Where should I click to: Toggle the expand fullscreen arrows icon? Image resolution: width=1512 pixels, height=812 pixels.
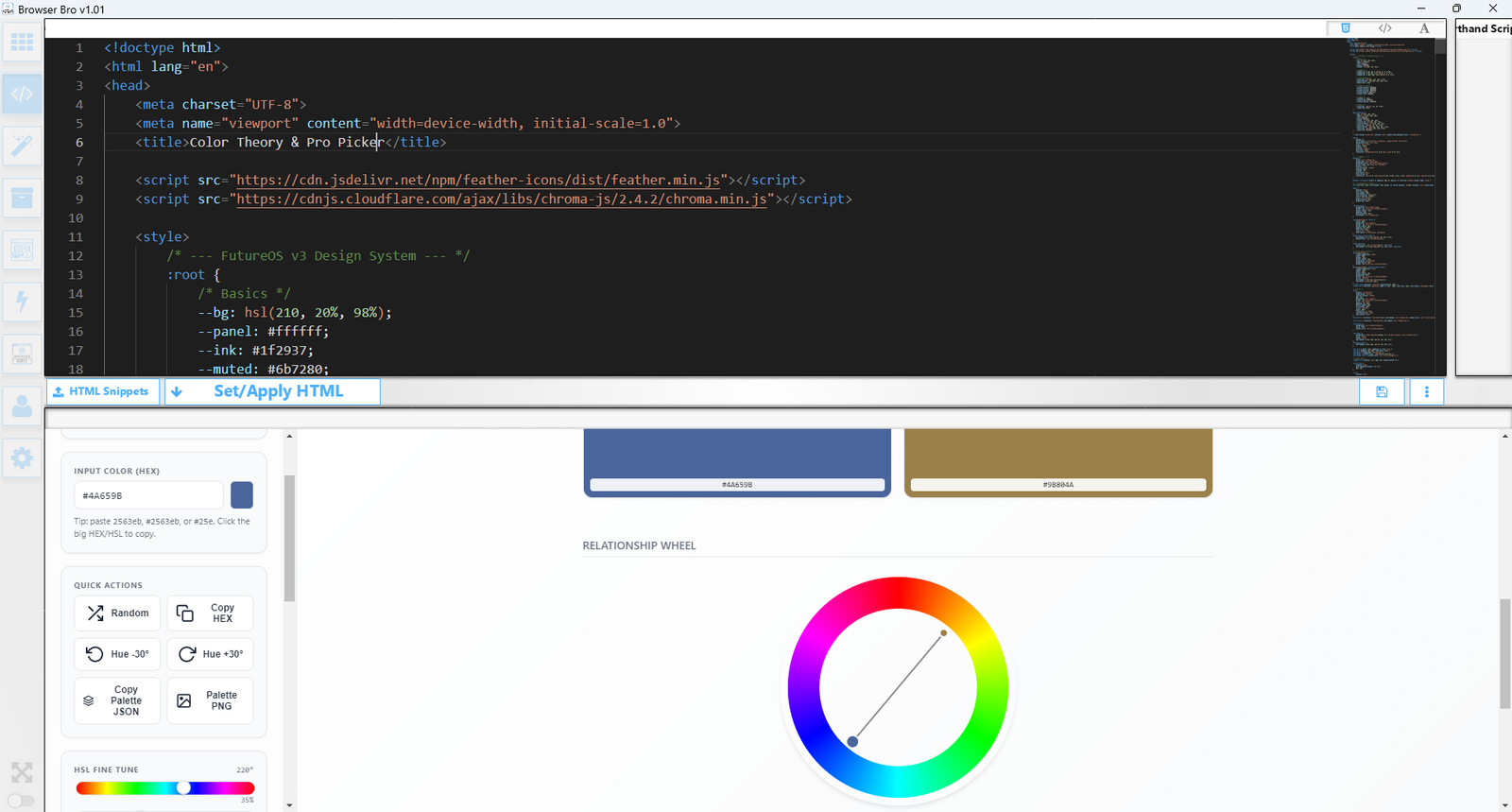[x=22, y=772]
